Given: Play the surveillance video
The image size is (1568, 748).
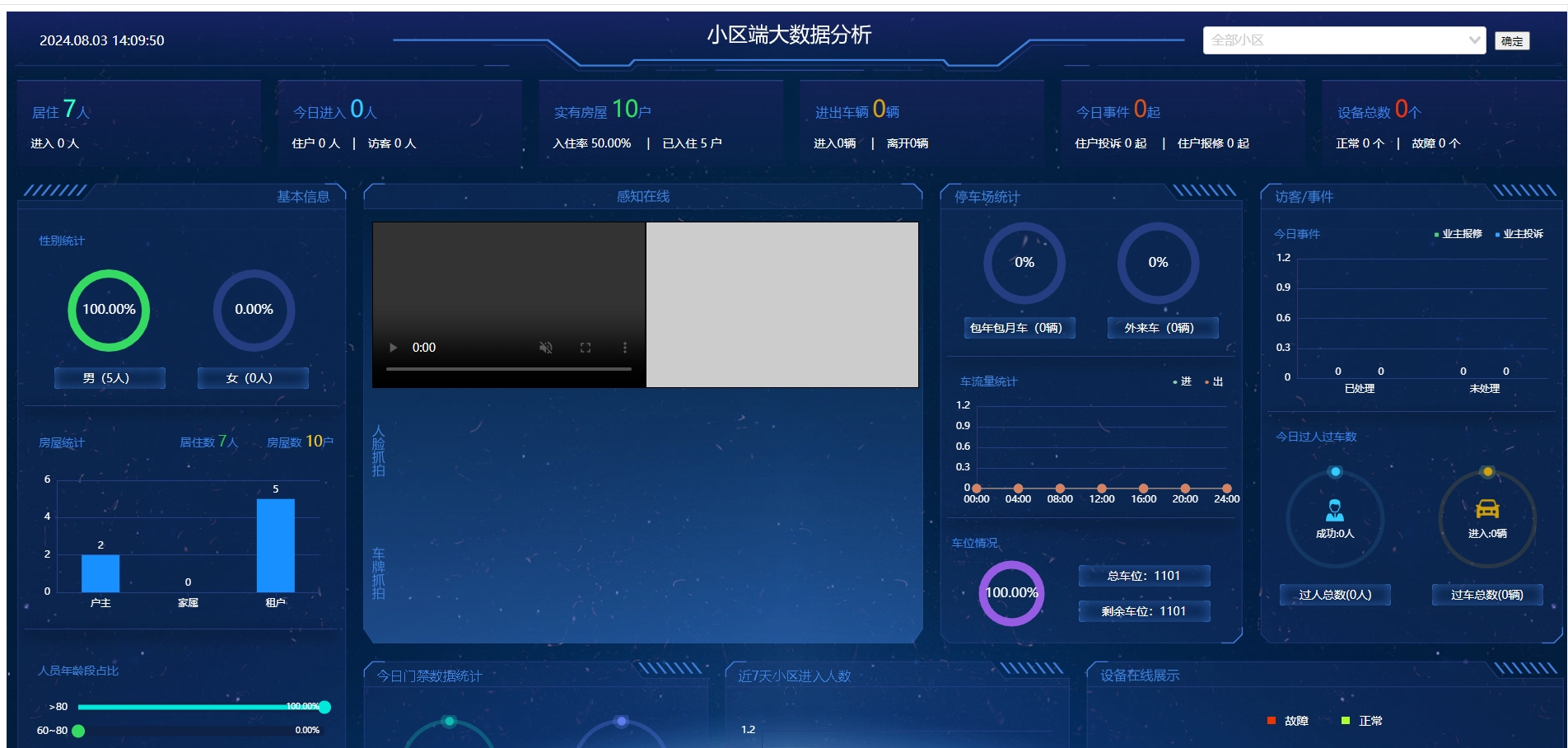Looking at the screenshot, I should (393, 348).
